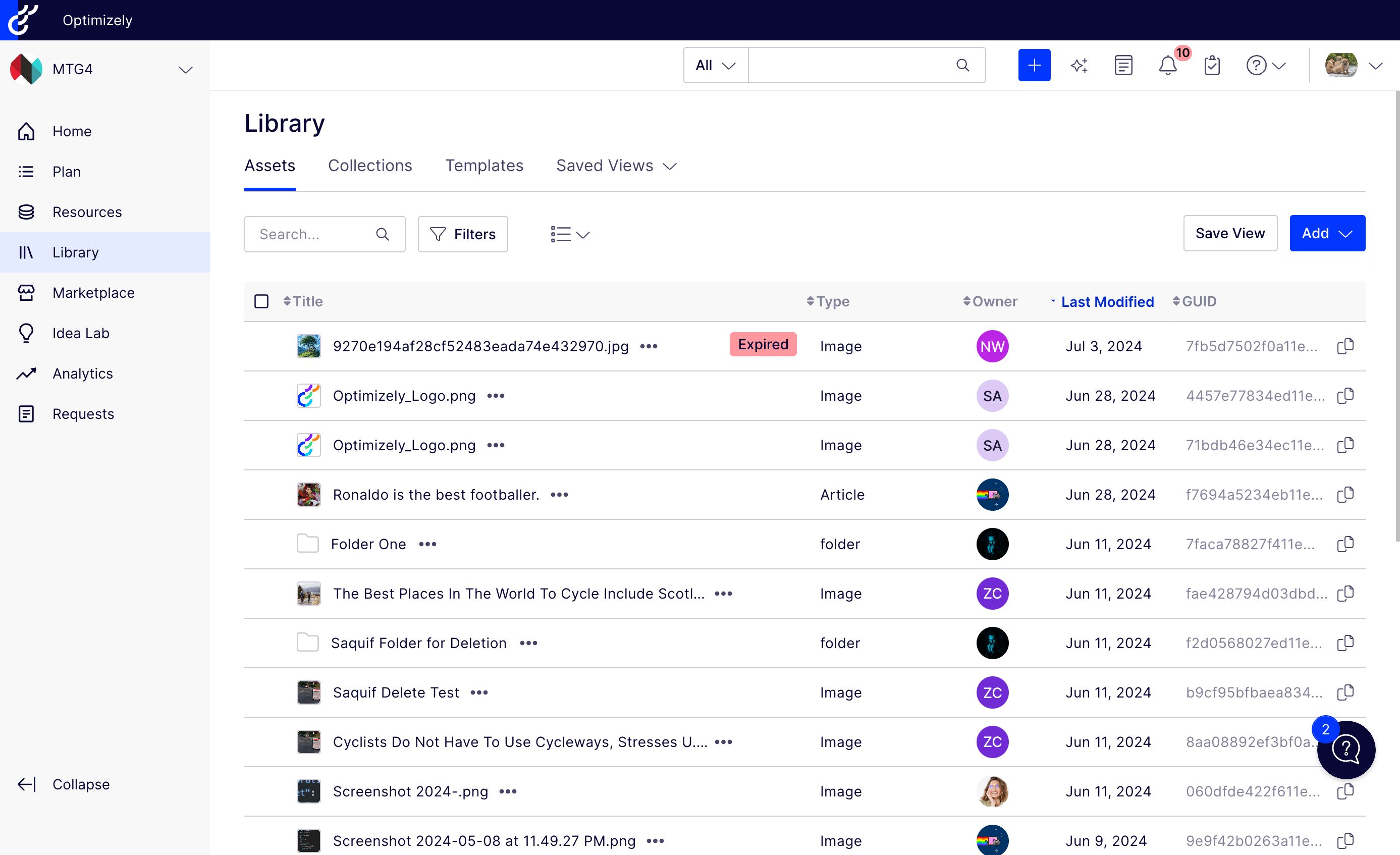Viewport: 1400px width, 855px height.
Task: Open the All content type filter dropdown
Action: [x=714, y=65]
